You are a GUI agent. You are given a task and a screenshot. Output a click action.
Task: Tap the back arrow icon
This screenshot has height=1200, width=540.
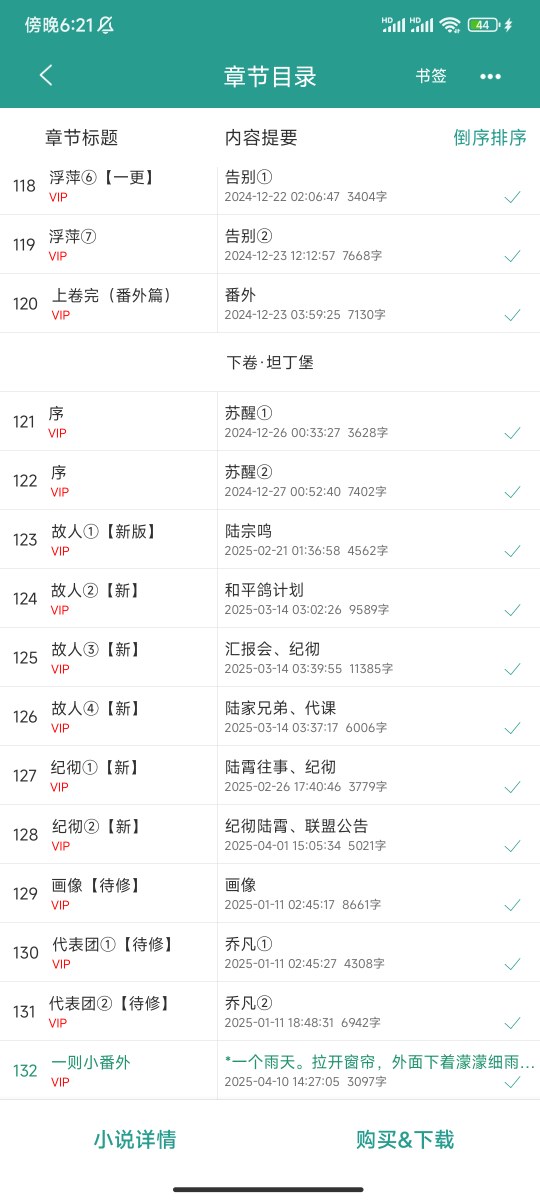46,75
